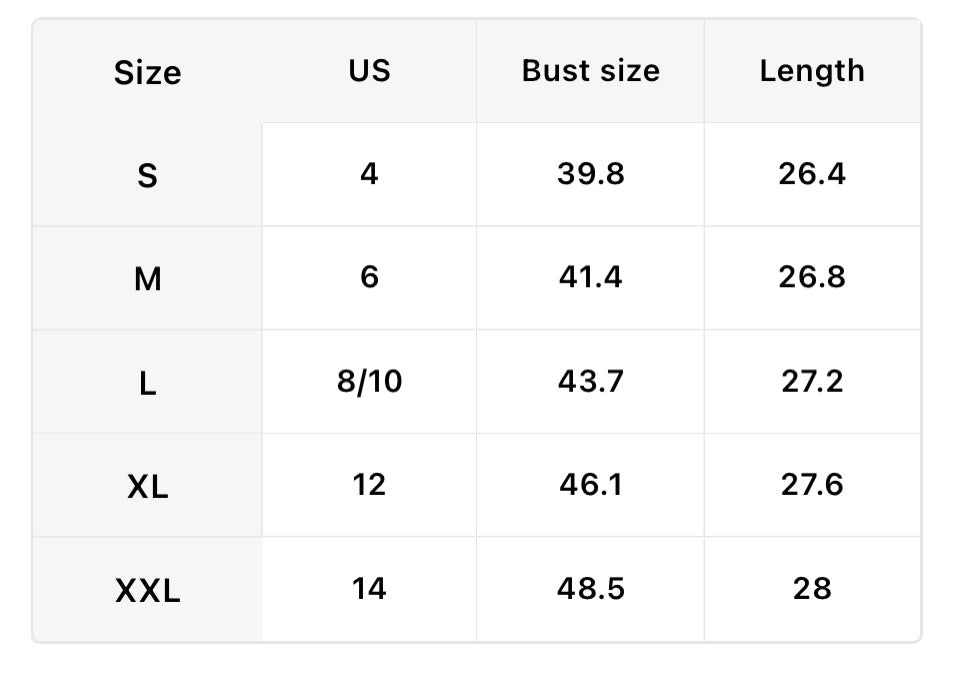Select the M size row label

pyautogui.click(x=147, y=279)
